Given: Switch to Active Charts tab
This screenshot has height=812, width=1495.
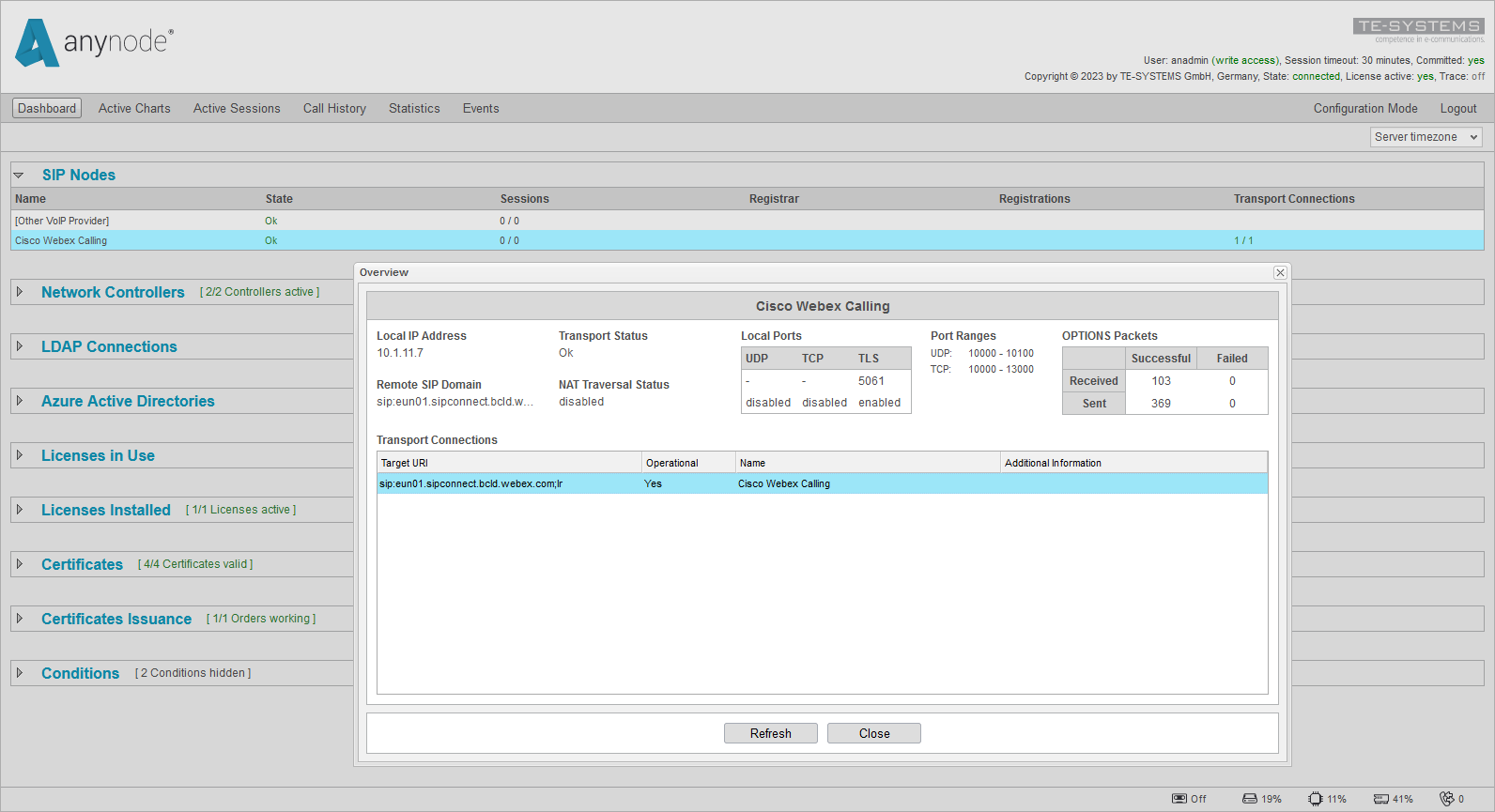Looking at the screenshot, I should click(x=134, y=108).
